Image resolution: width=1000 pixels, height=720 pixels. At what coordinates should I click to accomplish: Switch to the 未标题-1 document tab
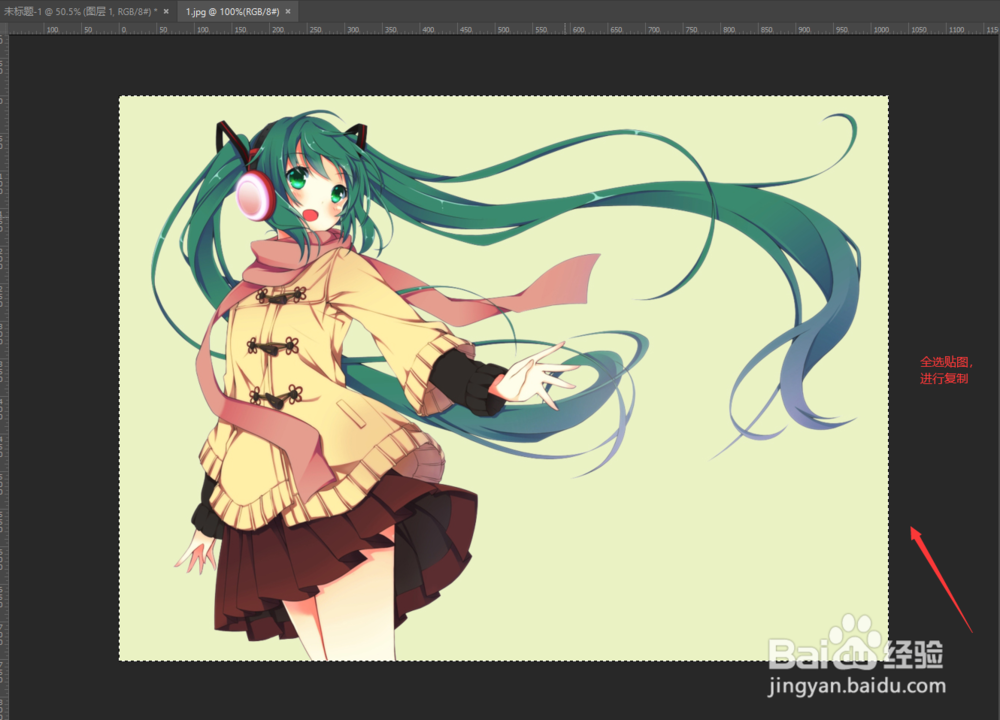pos(81,11)
